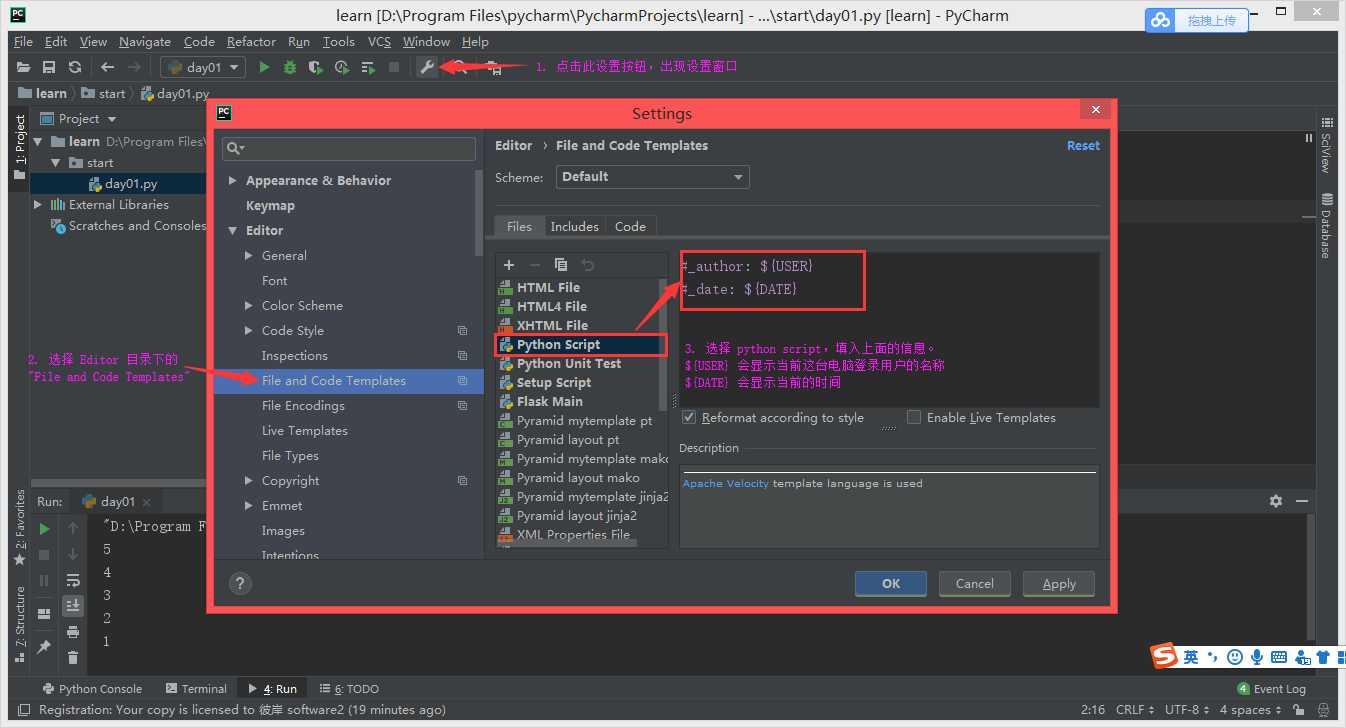Open the Event Log

(1271, 689)
